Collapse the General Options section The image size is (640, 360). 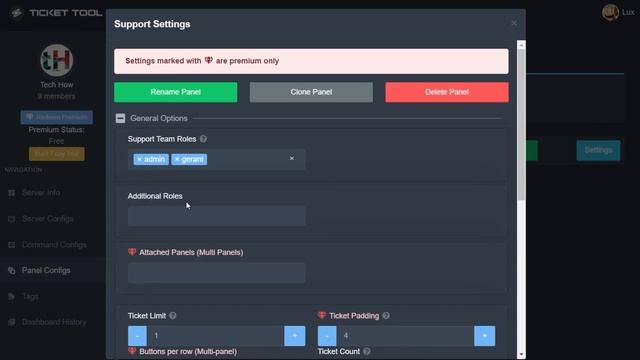120,118
